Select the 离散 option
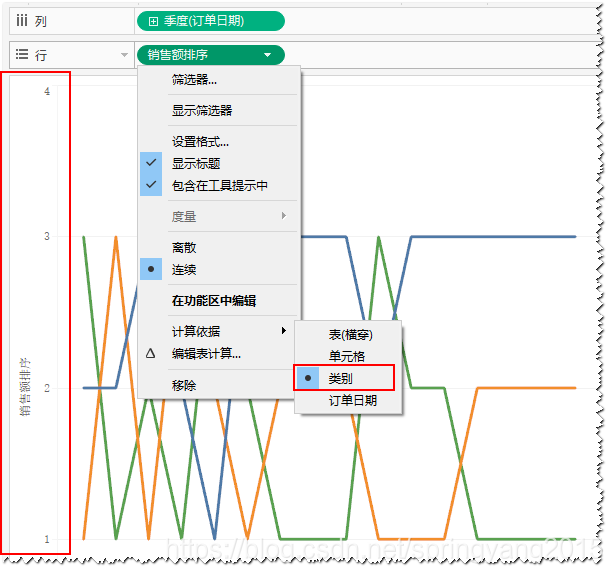 tap(219, 247)
